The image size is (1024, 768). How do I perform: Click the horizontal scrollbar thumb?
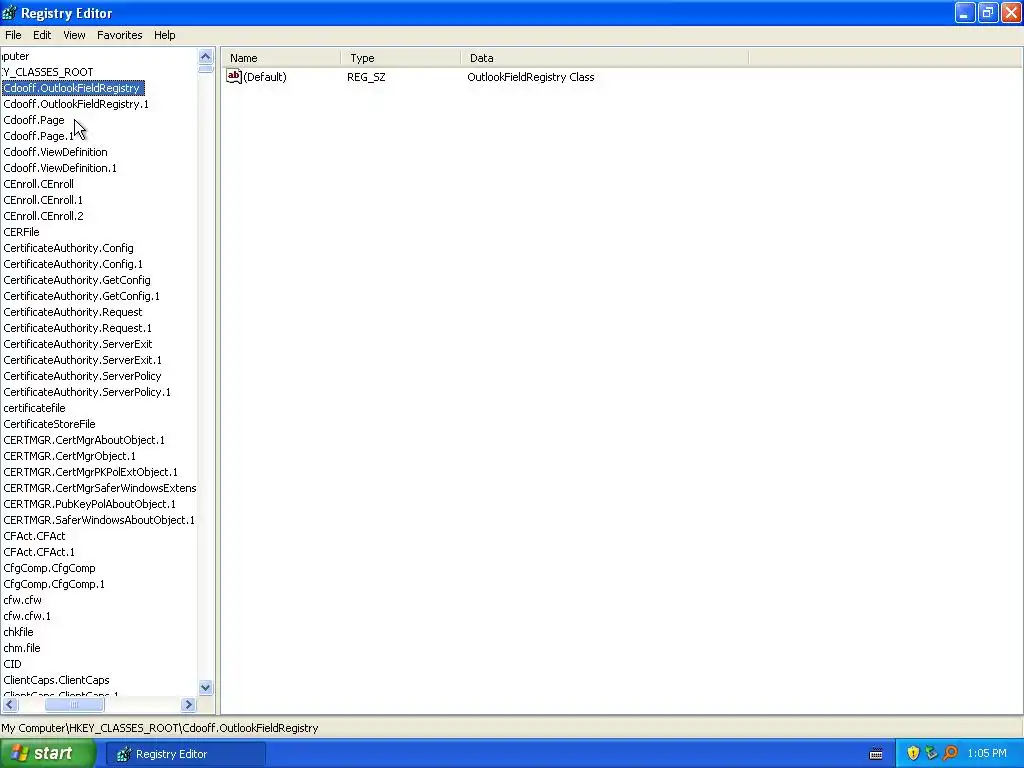[x=74, y=705]
